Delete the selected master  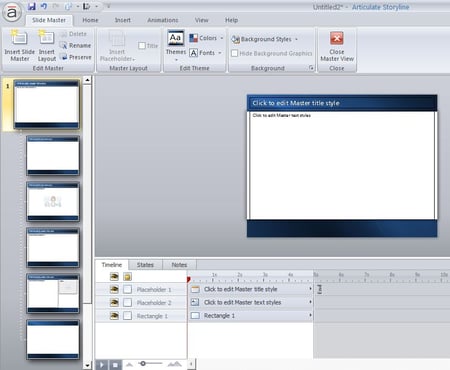73,34
